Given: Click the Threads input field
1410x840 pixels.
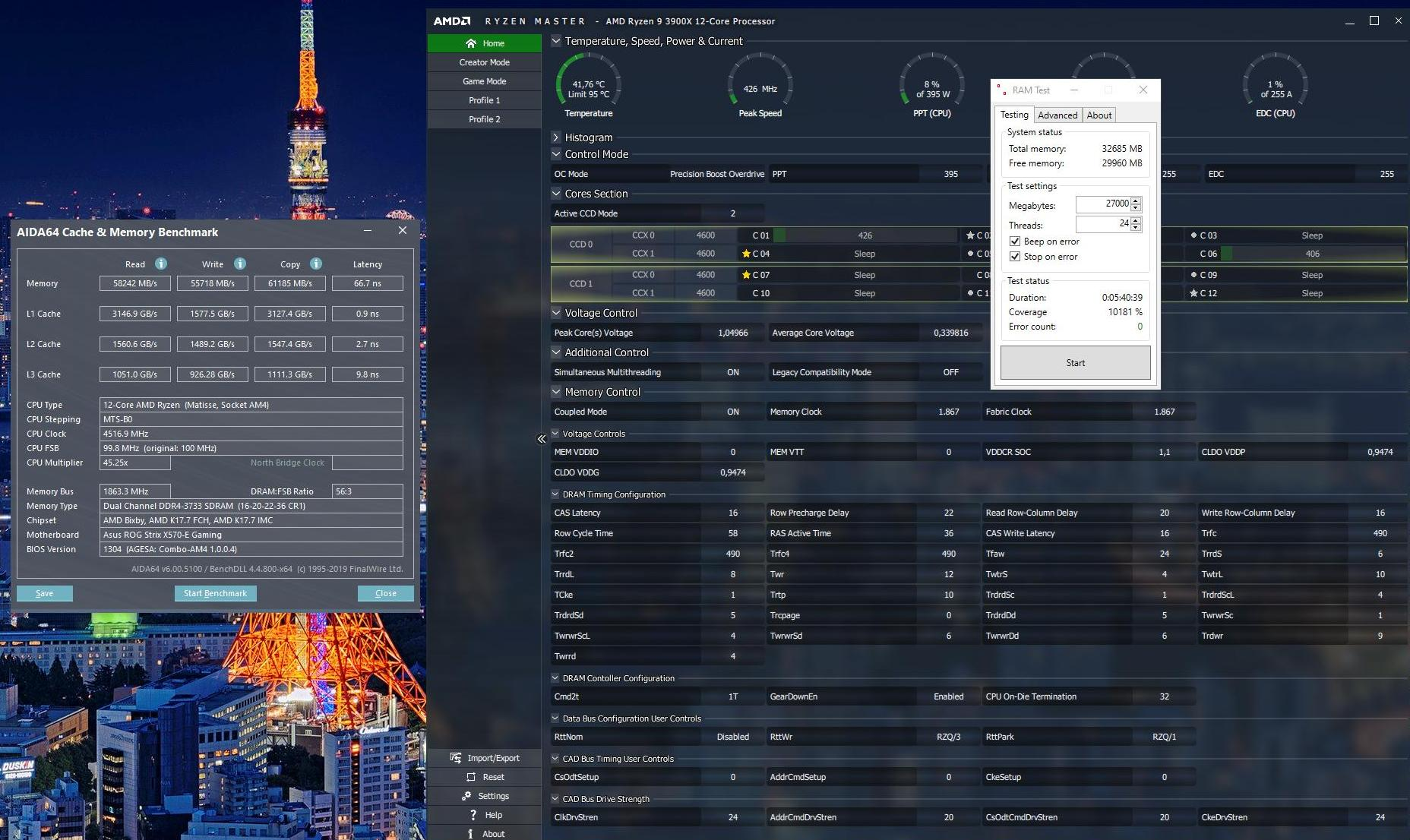Looking at the screenshot, I should 1103,224.
